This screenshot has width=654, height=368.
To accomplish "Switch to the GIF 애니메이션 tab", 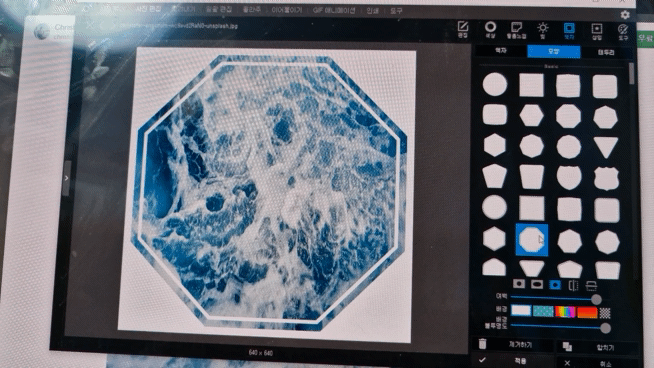I will click(334, 10).
